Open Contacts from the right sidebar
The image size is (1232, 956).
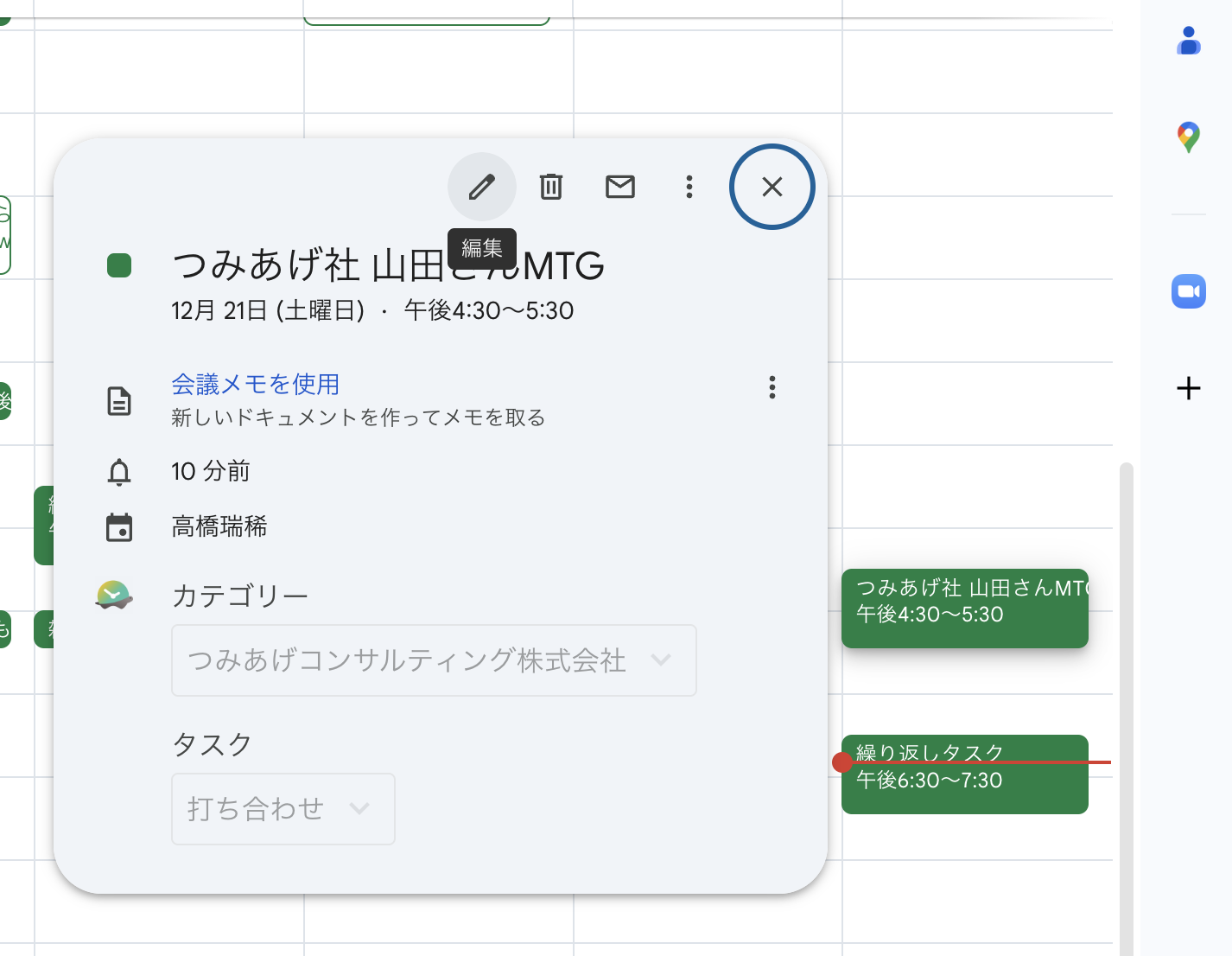pyautogui.click(x=1188, y=40)
